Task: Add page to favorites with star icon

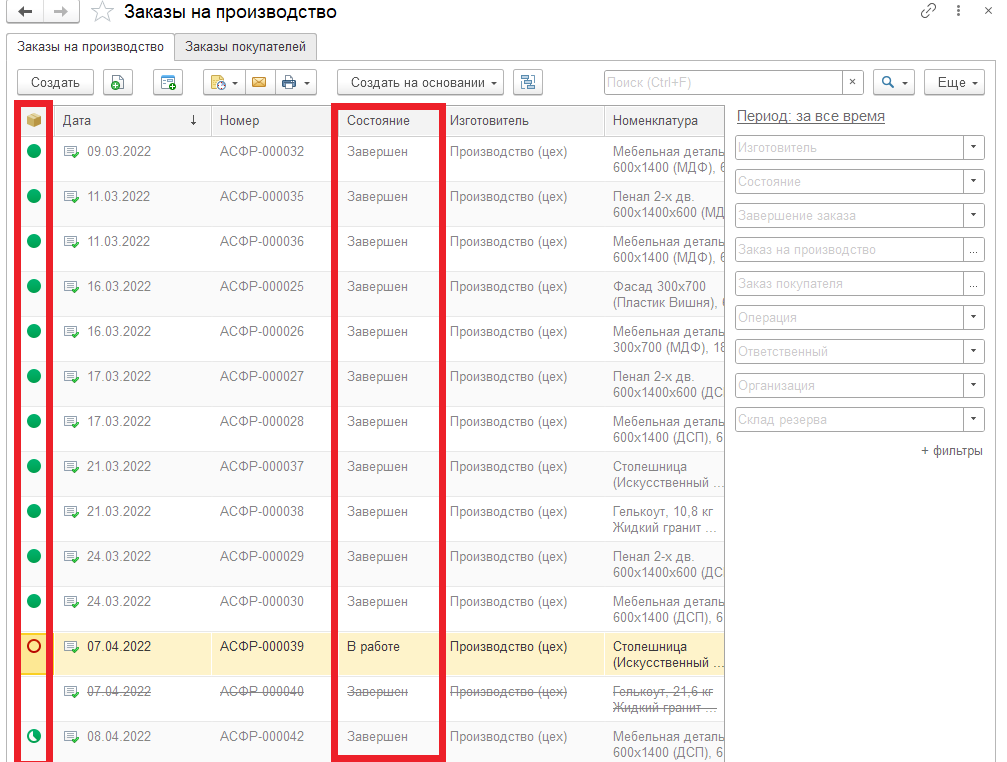Action: coord(102,12)
